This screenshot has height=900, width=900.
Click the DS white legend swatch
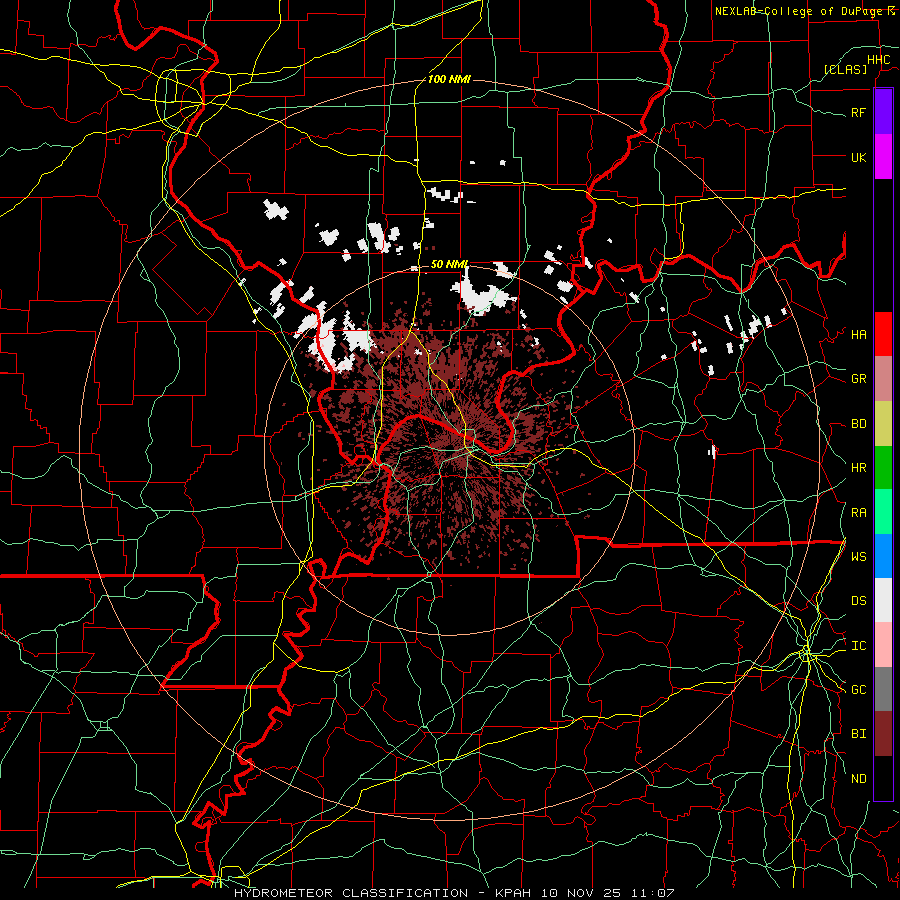pyautogui.click(x=883, y=600)
